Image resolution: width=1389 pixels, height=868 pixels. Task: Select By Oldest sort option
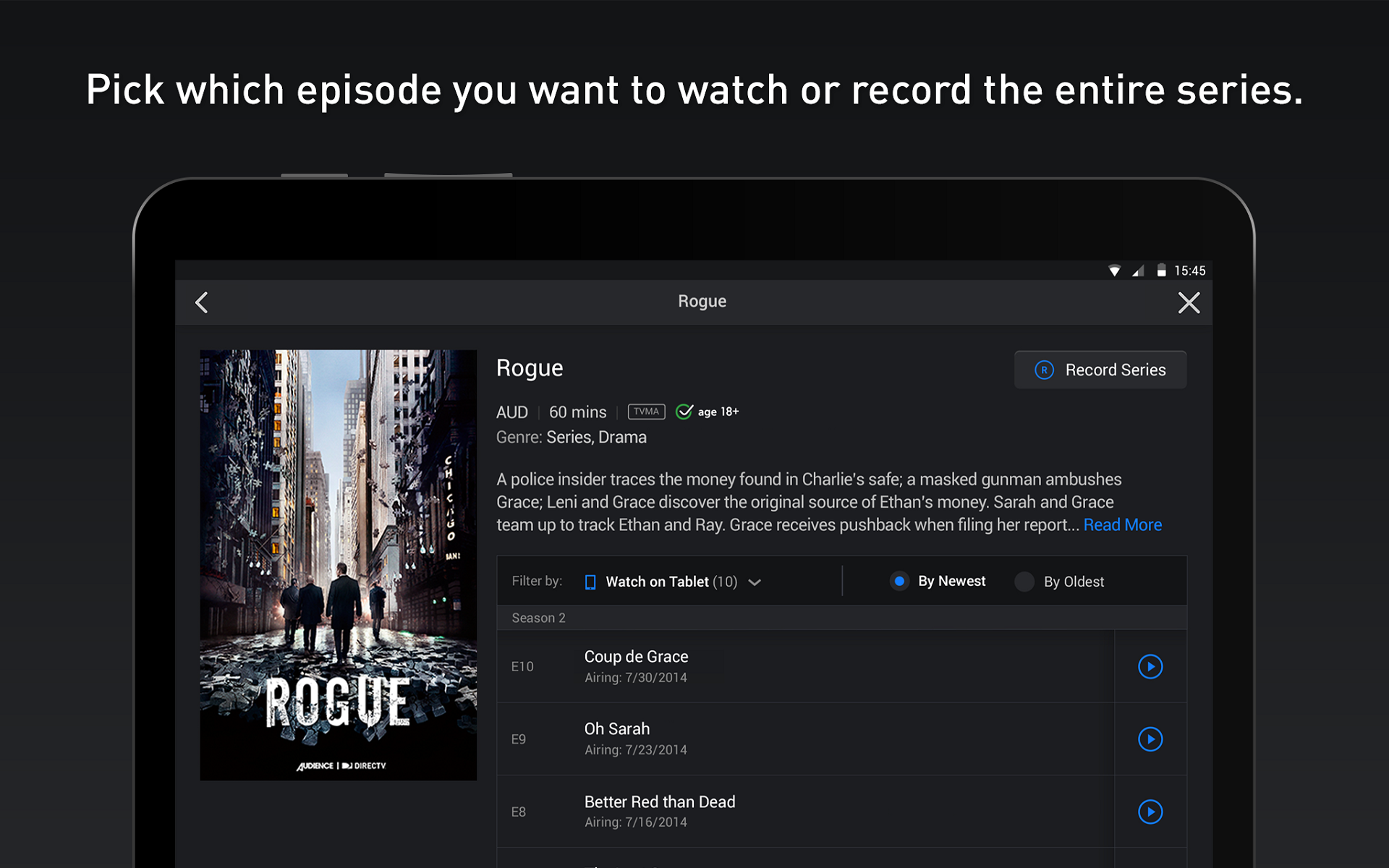tap(1024, 582)
